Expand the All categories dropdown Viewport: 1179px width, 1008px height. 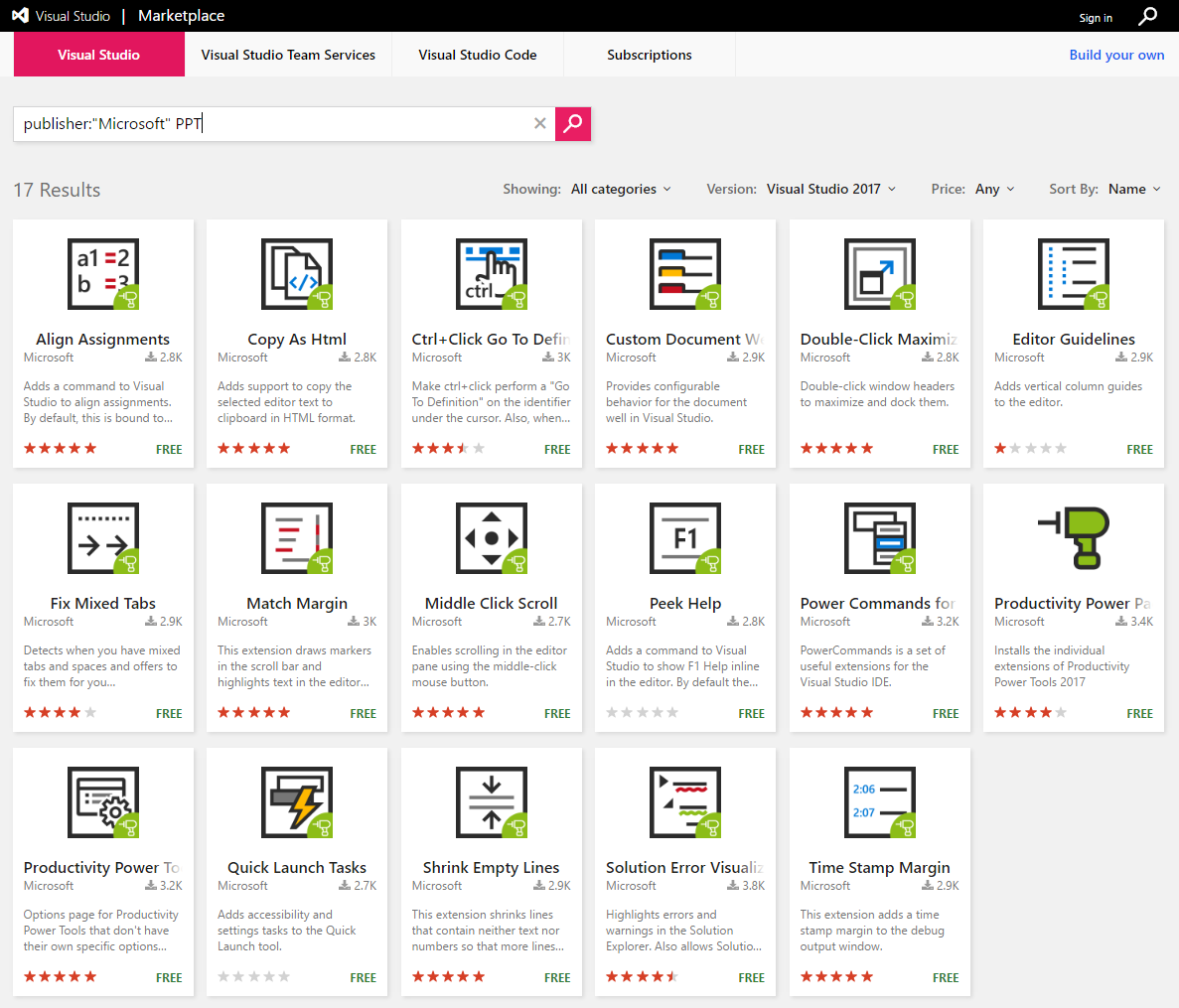[621, 189]
